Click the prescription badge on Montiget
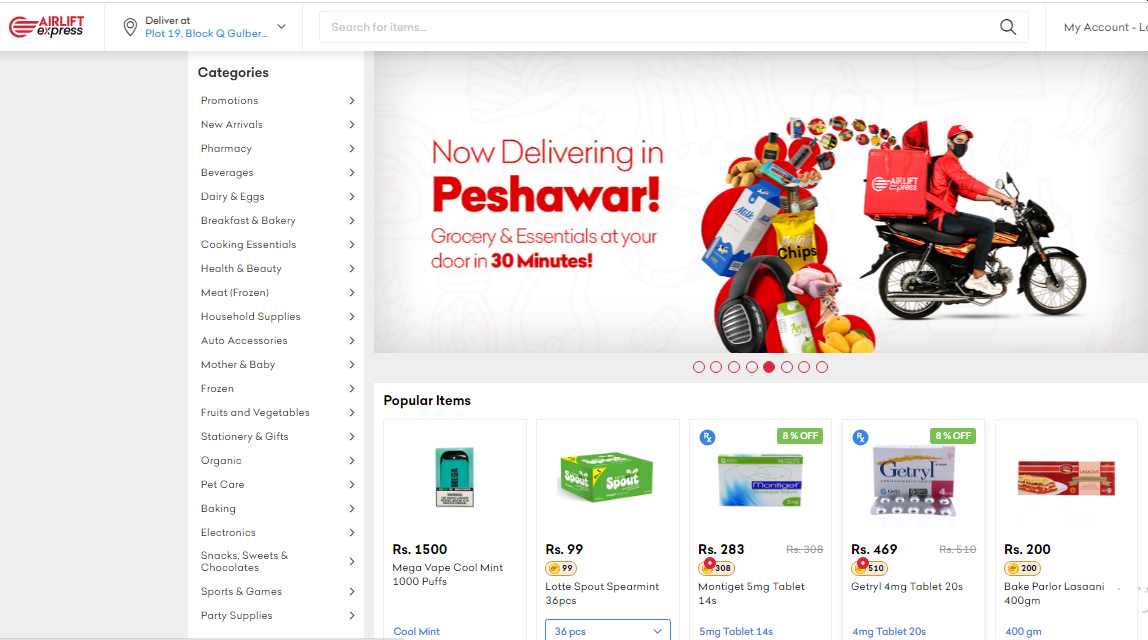The height and width of the screenshot is (640, 1148). pos(707,437)
